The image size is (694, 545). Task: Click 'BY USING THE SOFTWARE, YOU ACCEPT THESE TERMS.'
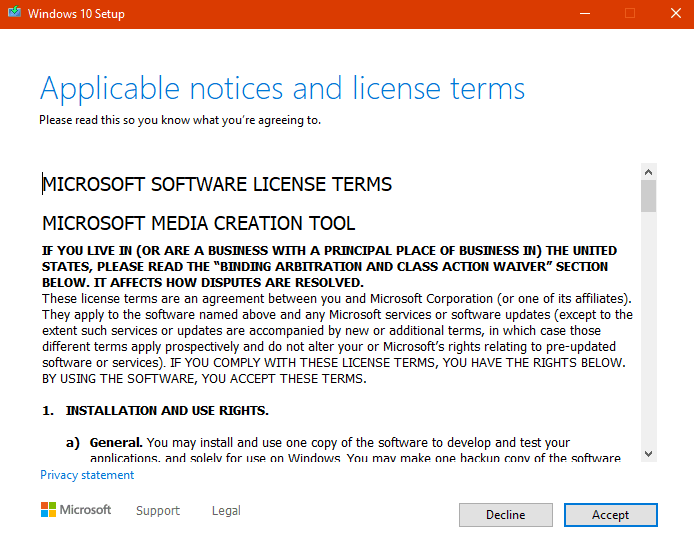pyautogui.click(x=204, y=379)
